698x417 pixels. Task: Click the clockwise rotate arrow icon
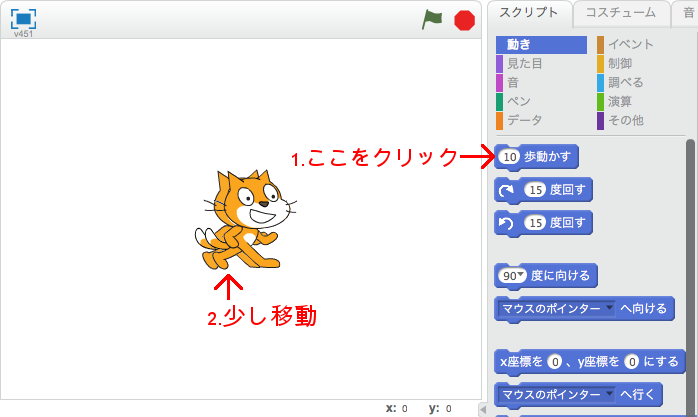point(506,190)
